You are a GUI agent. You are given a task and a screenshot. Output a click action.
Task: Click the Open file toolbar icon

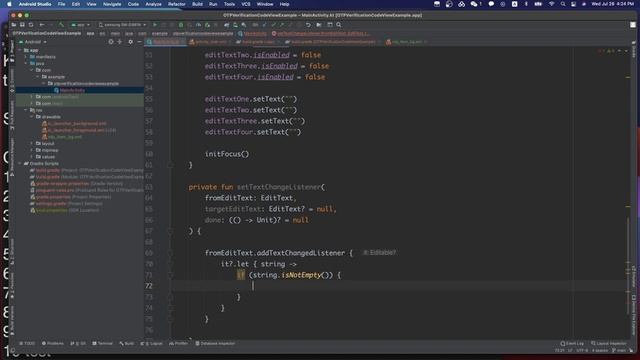click(x=13, y=25)
